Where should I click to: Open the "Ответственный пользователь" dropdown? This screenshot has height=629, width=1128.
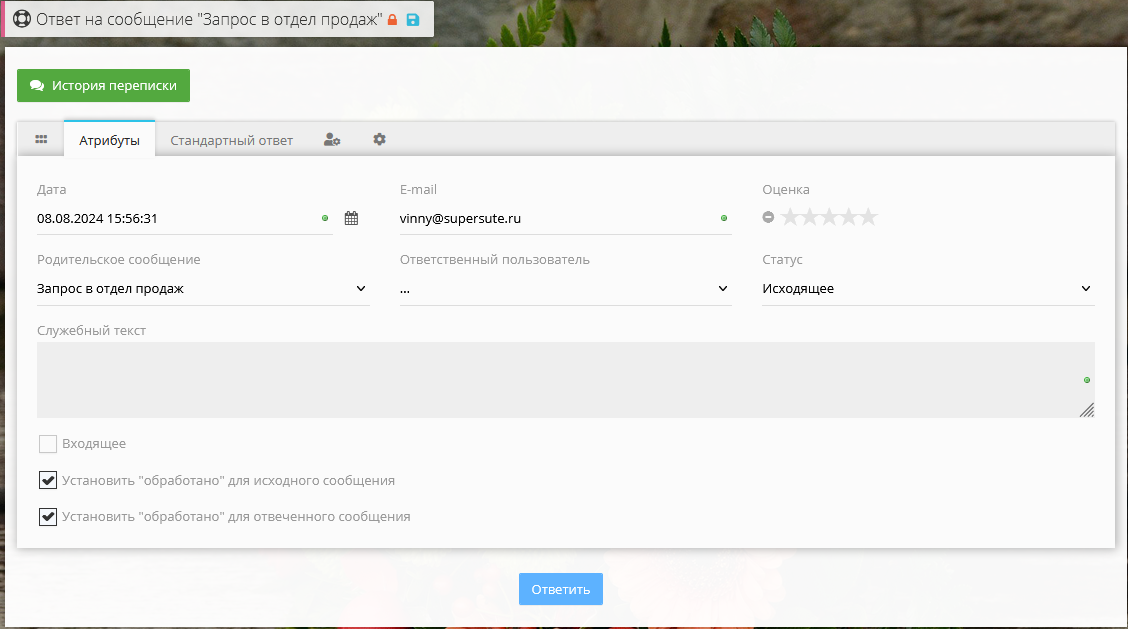[x=565, y=289]
